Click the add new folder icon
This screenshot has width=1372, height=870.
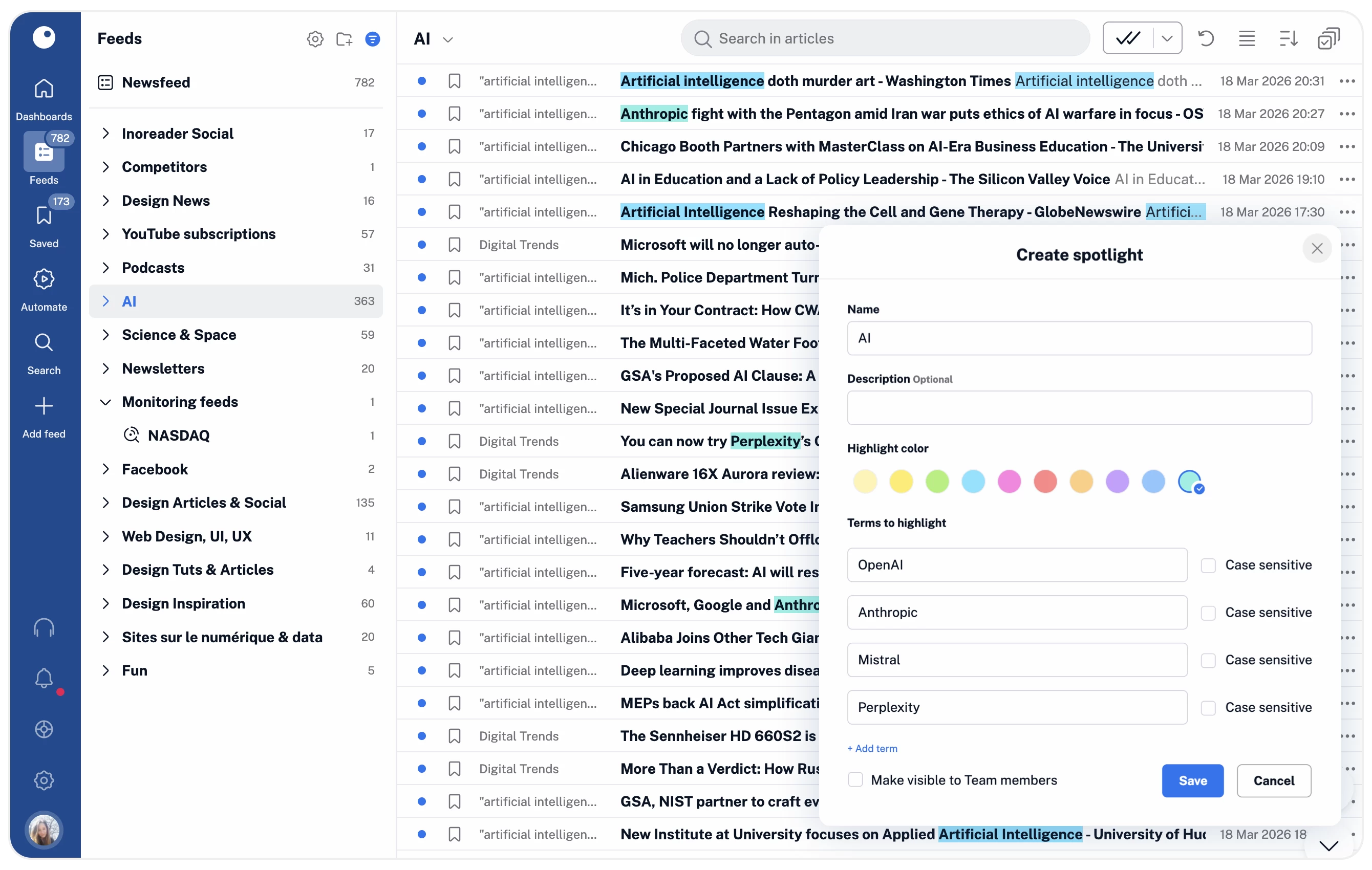click(x=344, y=39)
